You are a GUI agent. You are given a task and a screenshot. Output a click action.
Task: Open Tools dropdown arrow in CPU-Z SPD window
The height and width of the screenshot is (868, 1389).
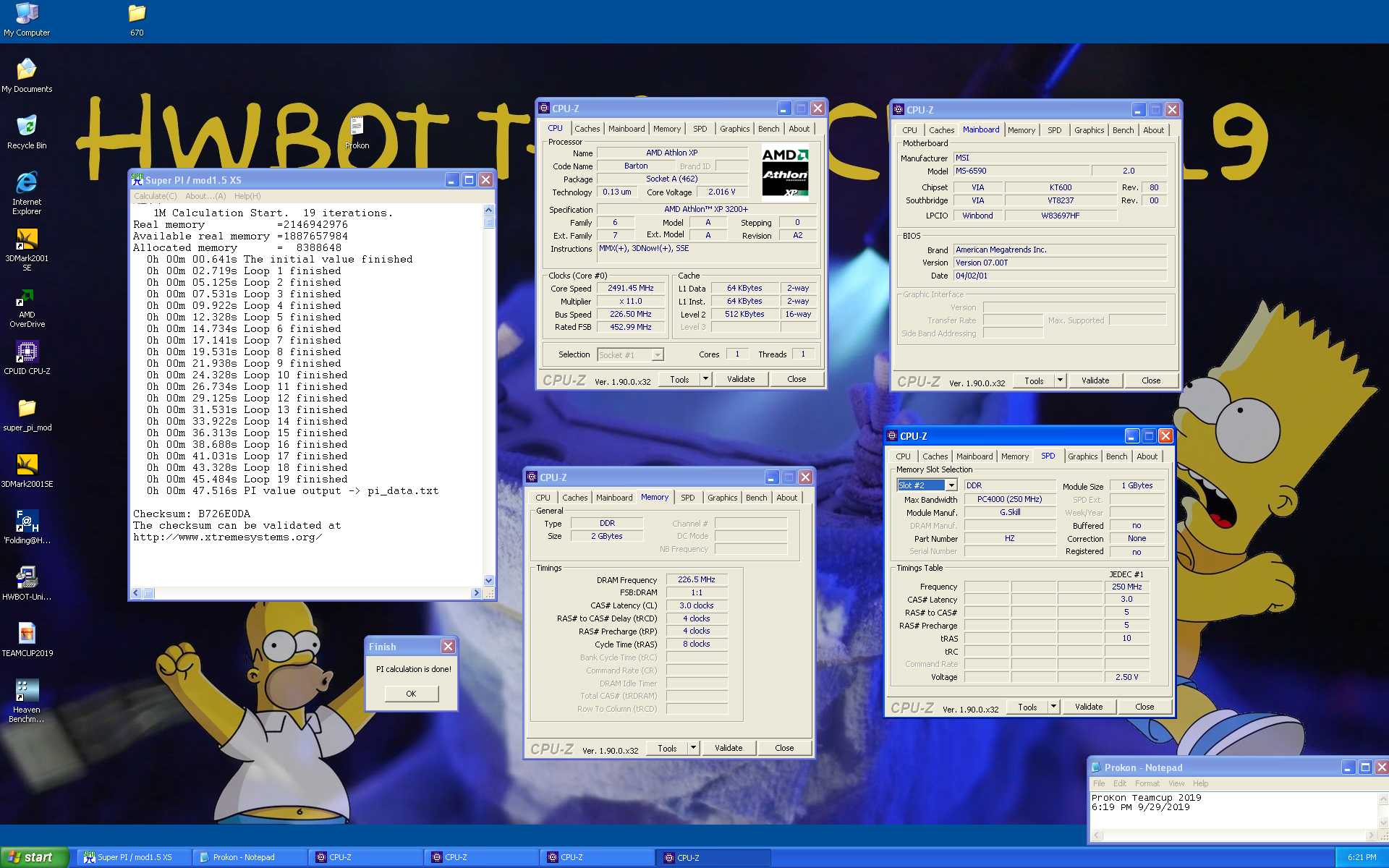[x=1053, y=707]
